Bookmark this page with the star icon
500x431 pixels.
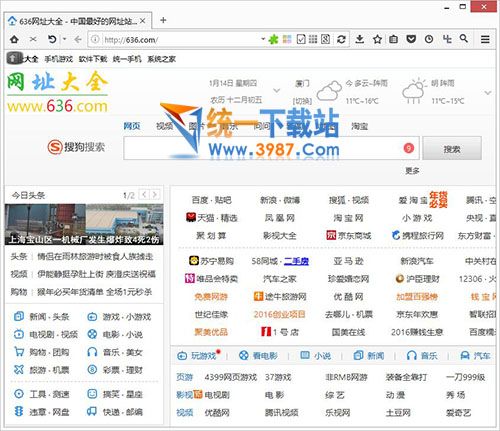pos(377,39)
